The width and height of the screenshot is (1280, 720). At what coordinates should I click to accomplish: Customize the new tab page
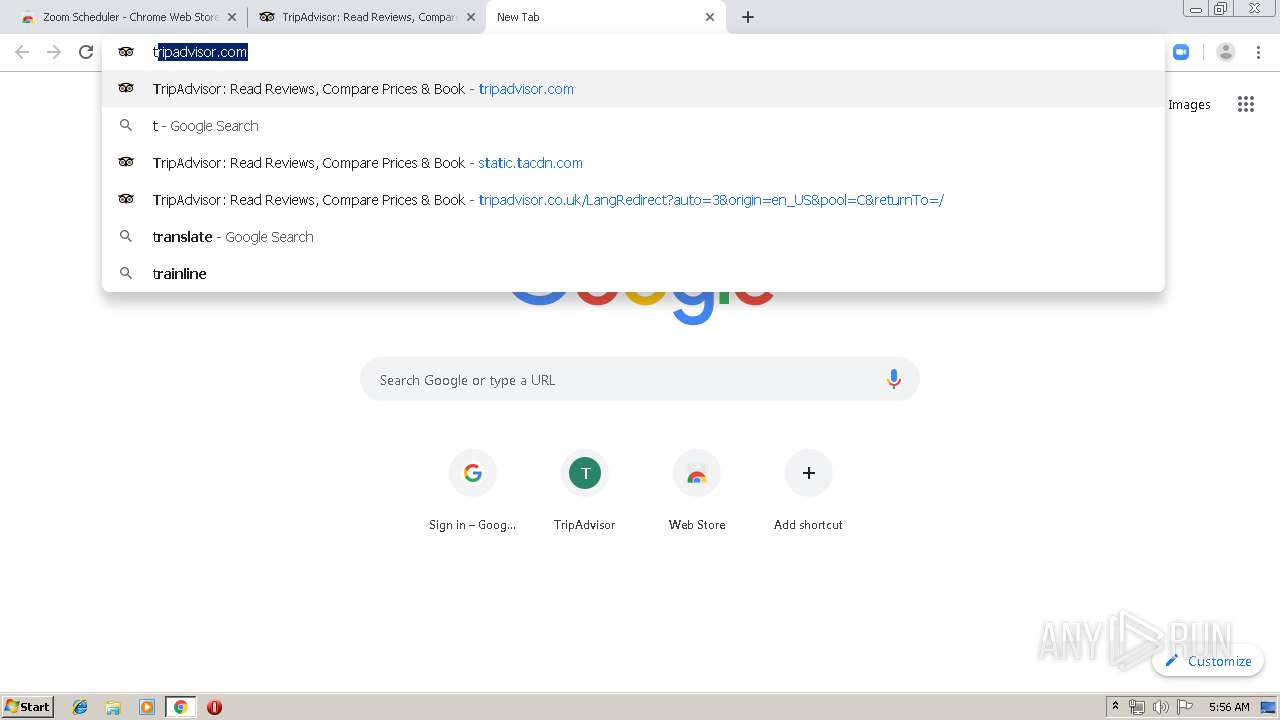click(1208, 661)
